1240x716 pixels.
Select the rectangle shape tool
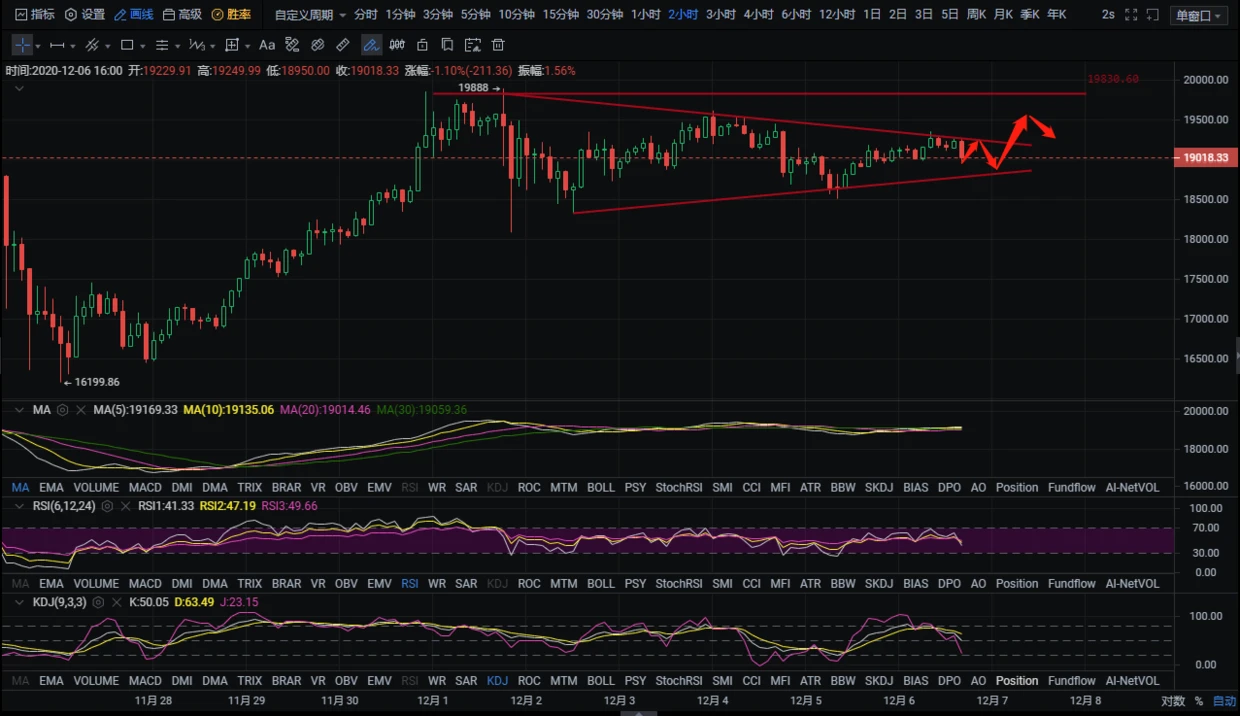tap(127, 45)
